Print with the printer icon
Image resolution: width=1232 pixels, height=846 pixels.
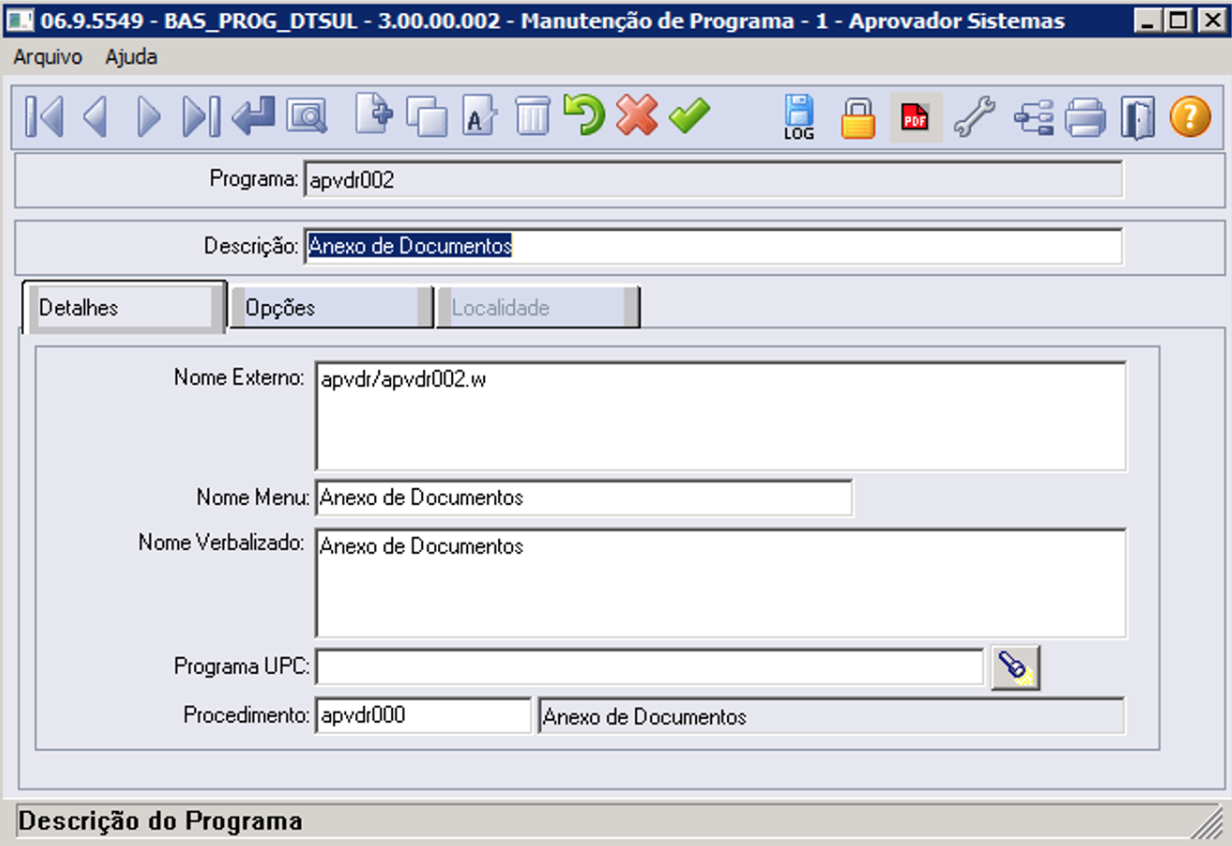coord(1085,118)
